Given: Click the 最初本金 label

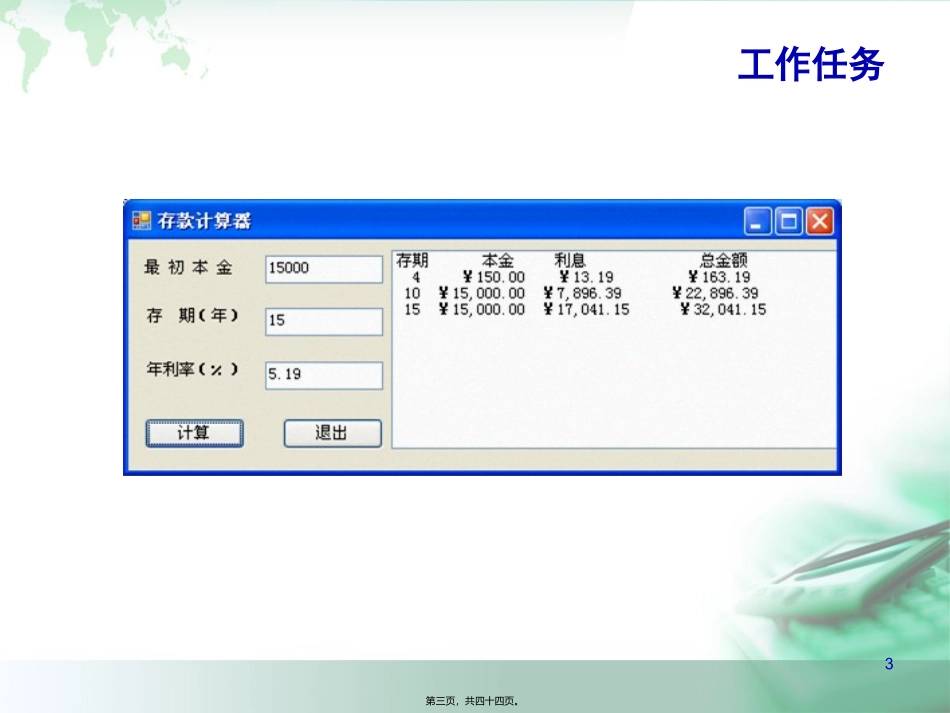Looking at the screenshot, I should pyautogui.click(x=188, y=267).
